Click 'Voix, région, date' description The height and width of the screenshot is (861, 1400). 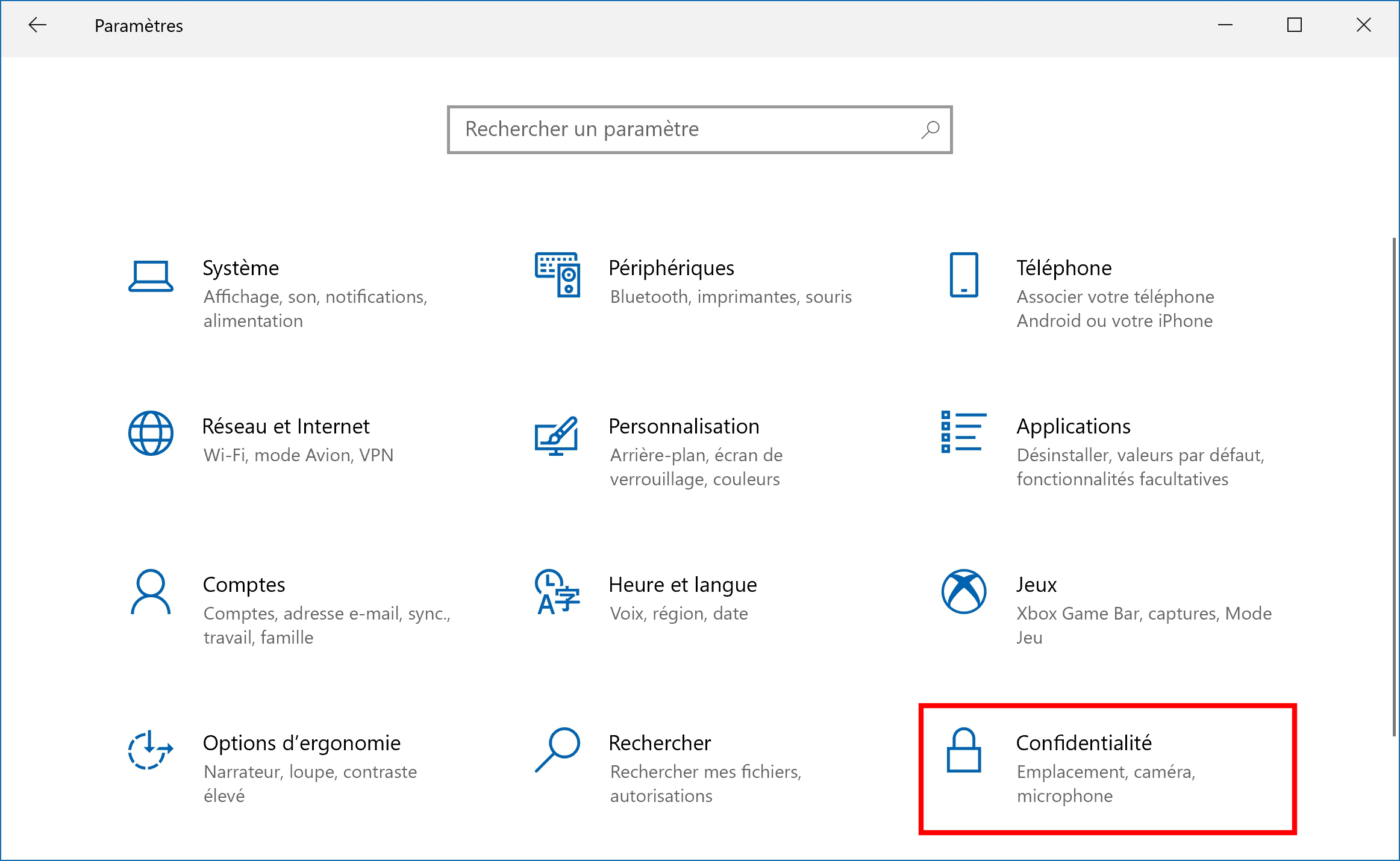(x=679, y=614)
